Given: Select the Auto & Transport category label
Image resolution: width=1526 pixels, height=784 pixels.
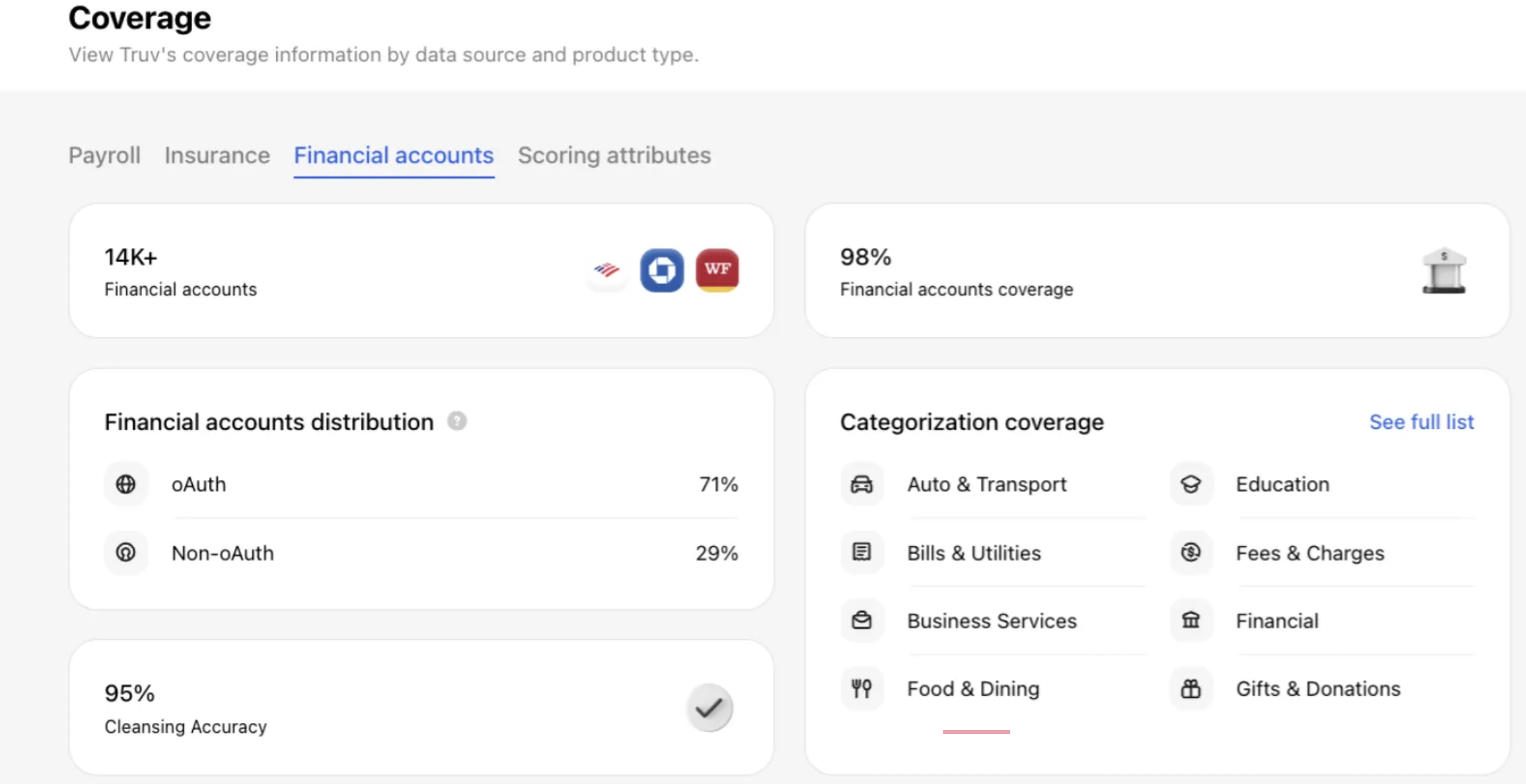Looking at the screenshot, I should coord(987,484).
